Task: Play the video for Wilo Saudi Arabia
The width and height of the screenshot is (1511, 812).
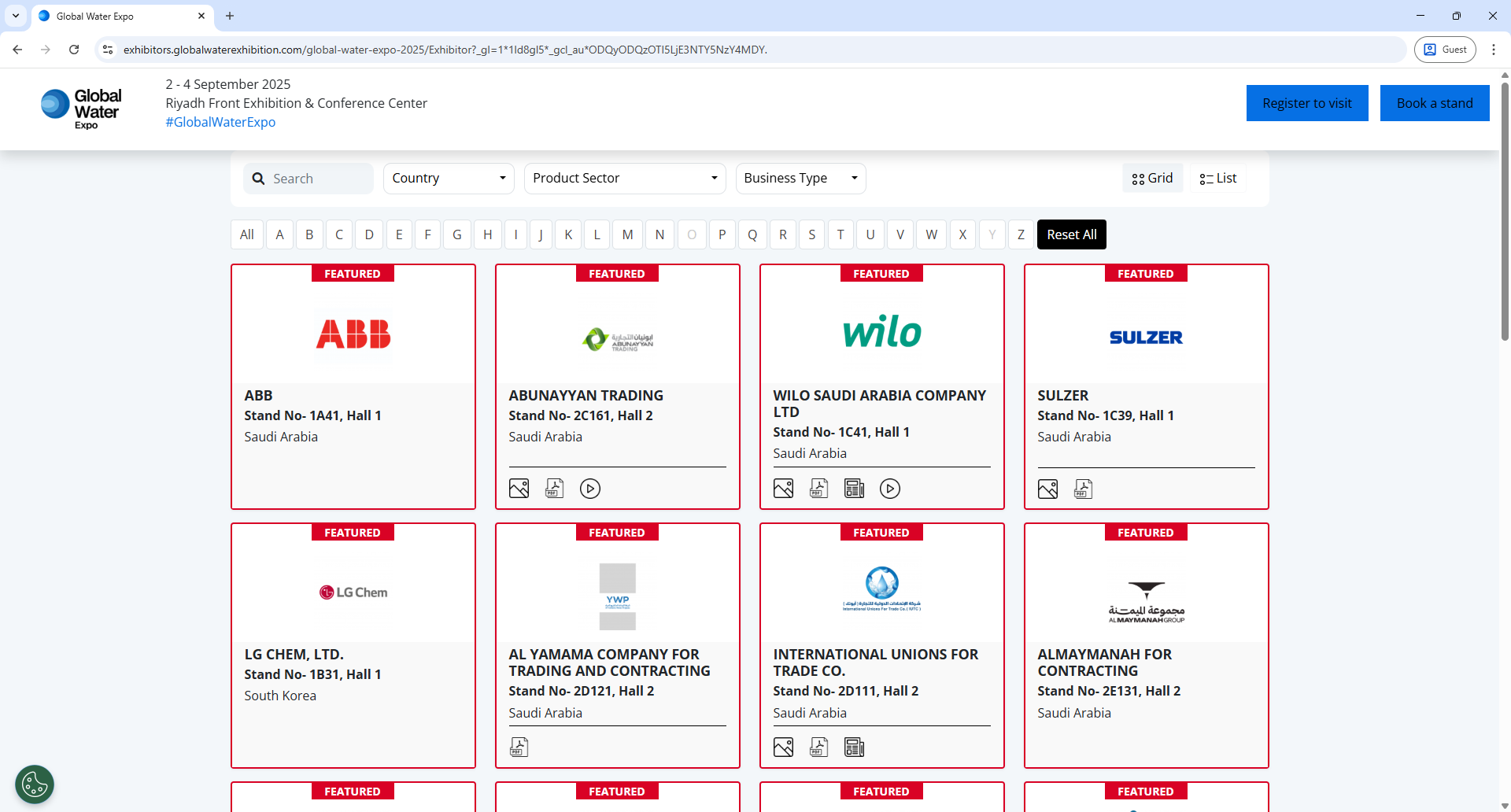Action: pyautogui.click(x=890, y=489)
